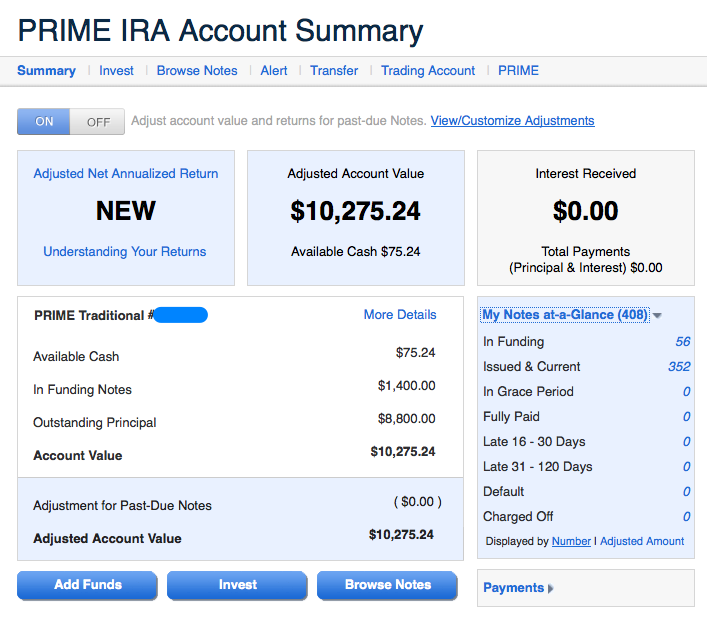Open More Details for PRIME Traditional

click(x=400, y=315)
